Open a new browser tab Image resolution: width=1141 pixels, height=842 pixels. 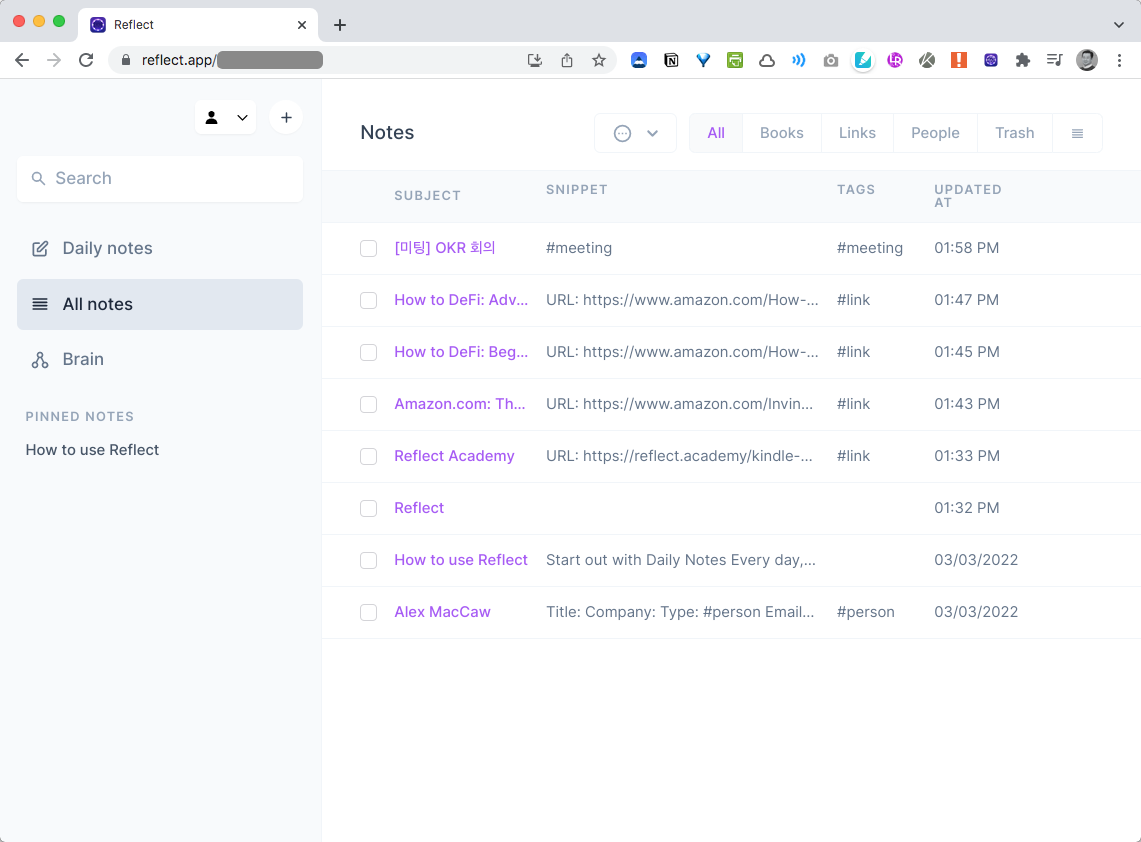(x=340, y=25)
